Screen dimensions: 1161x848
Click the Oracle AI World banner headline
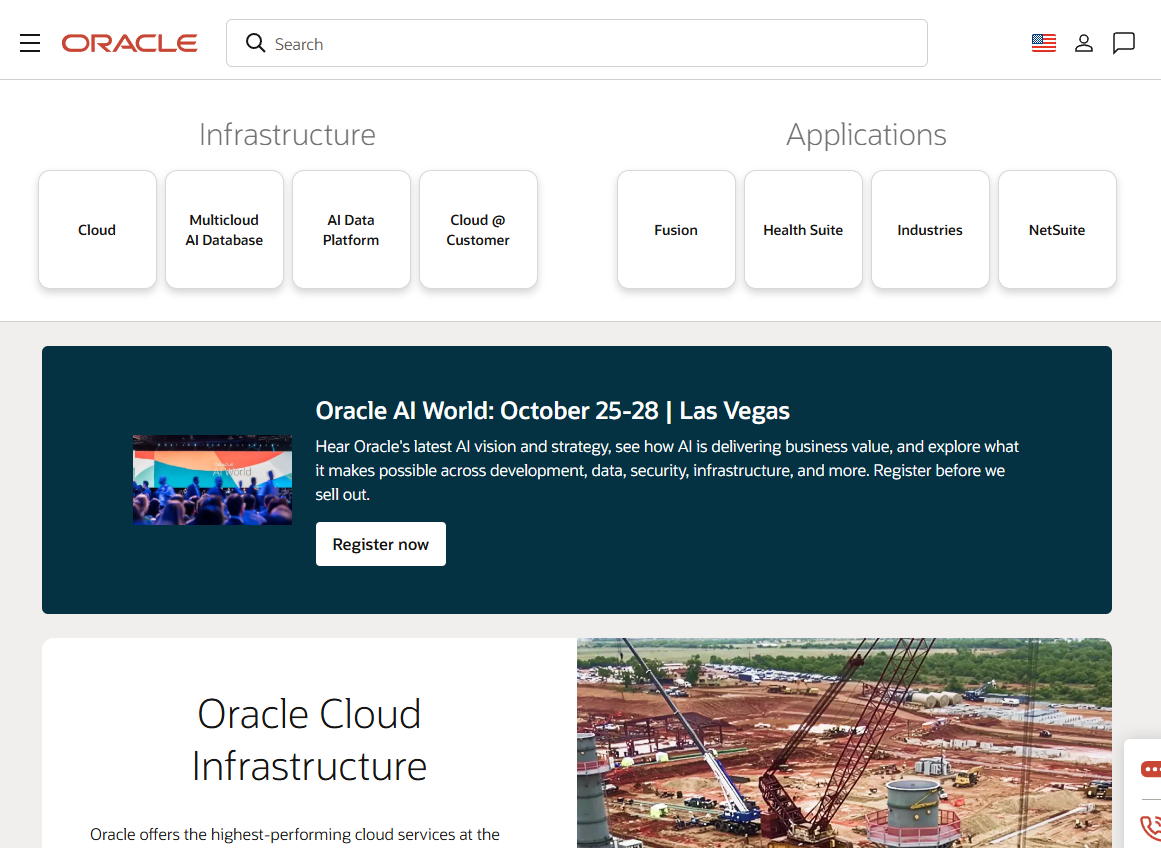pyautogui.click(x=552, y=410)
